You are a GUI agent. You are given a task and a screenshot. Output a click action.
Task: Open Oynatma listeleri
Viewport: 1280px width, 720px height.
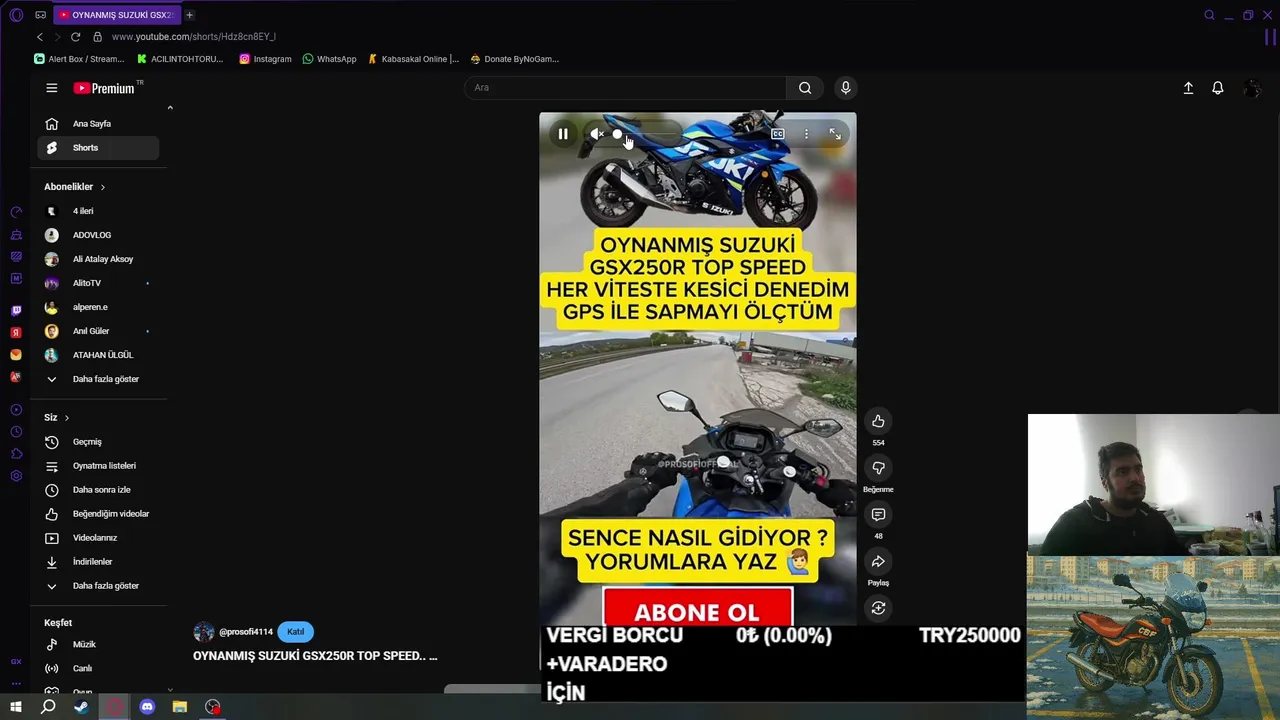pyautogui.click(x=98, y=466)
